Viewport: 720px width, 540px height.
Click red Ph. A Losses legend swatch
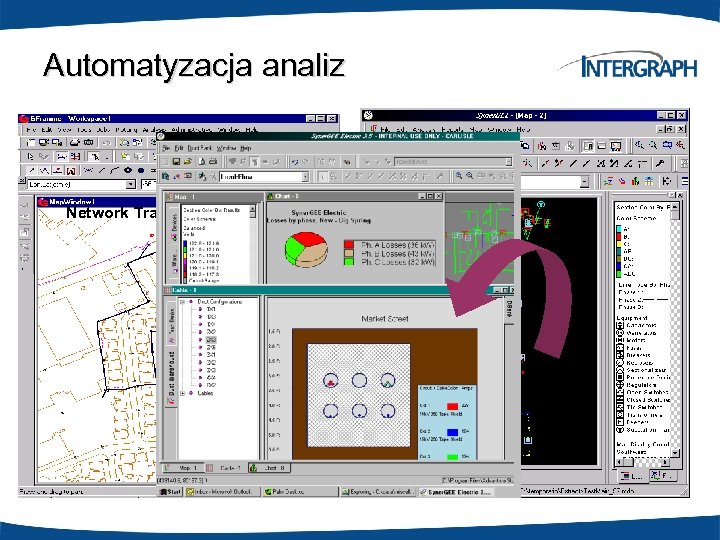tap(349, 245)
